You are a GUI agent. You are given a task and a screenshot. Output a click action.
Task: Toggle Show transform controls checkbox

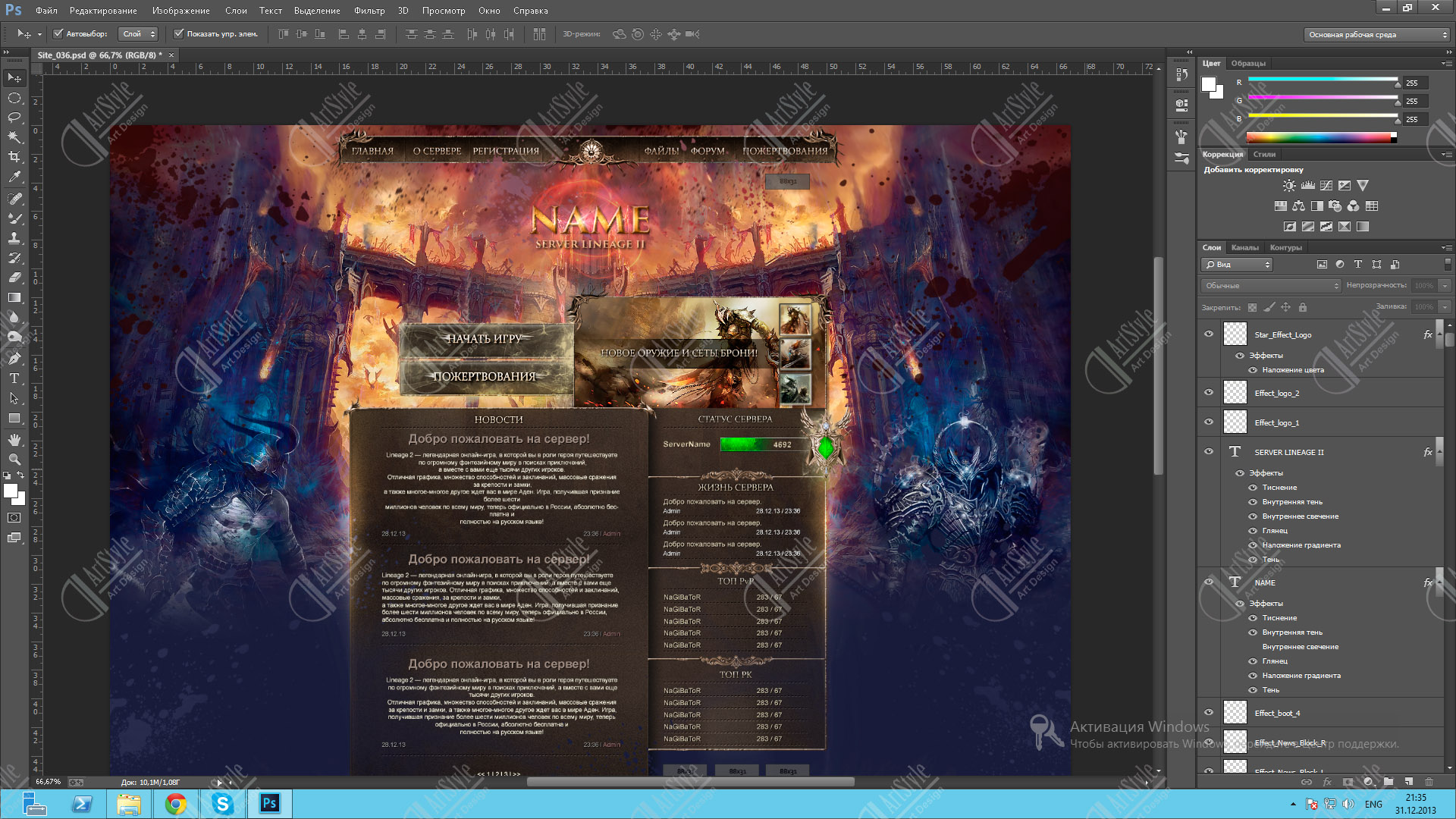179,34
